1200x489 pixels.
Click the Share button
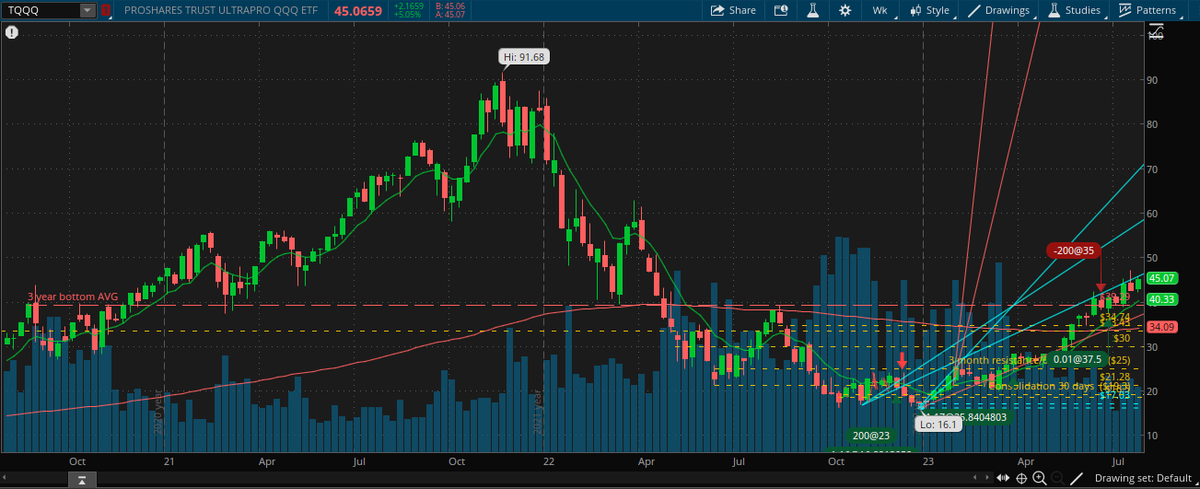click(x=733, y=10)
